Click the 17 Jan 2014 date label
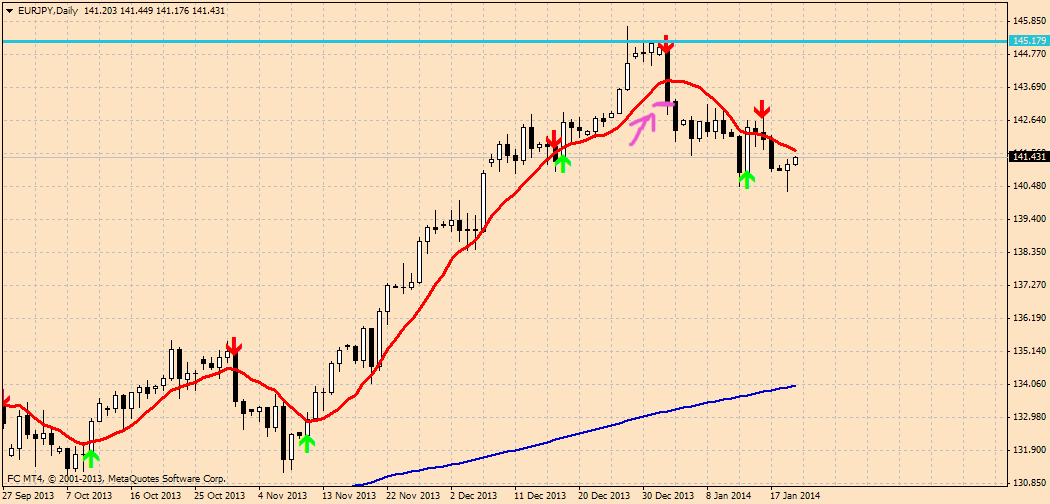1050x504 pixels. click(x=794, y=496)
